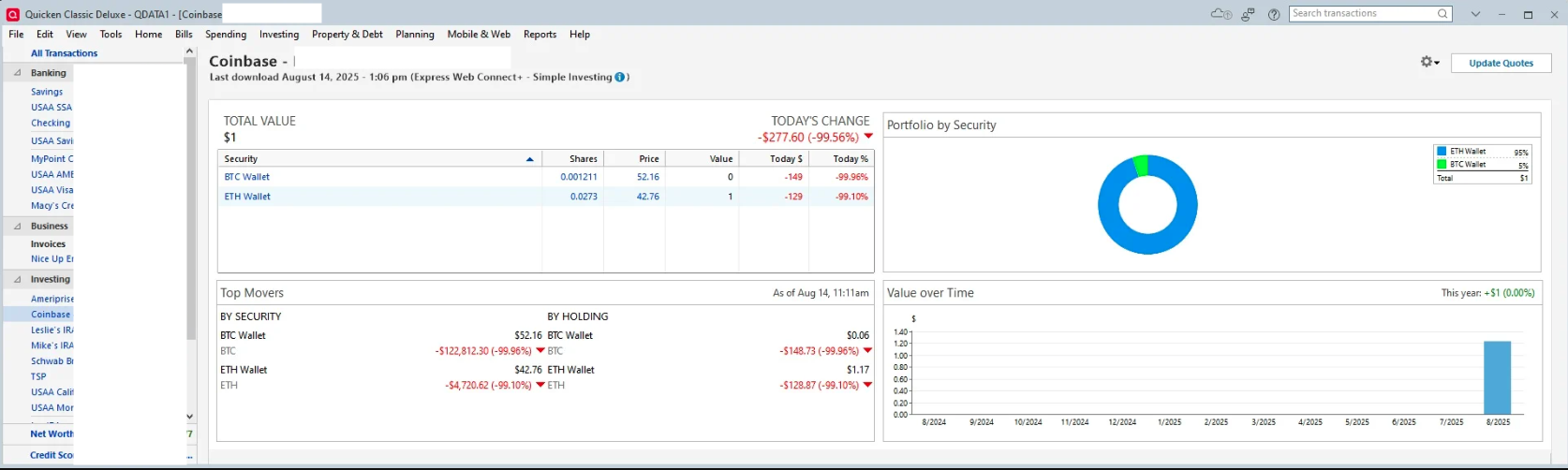Click the 8/2025 bar in Value over Time
Viewport: 1568px width, 470px height.
tap(1497, 377)
